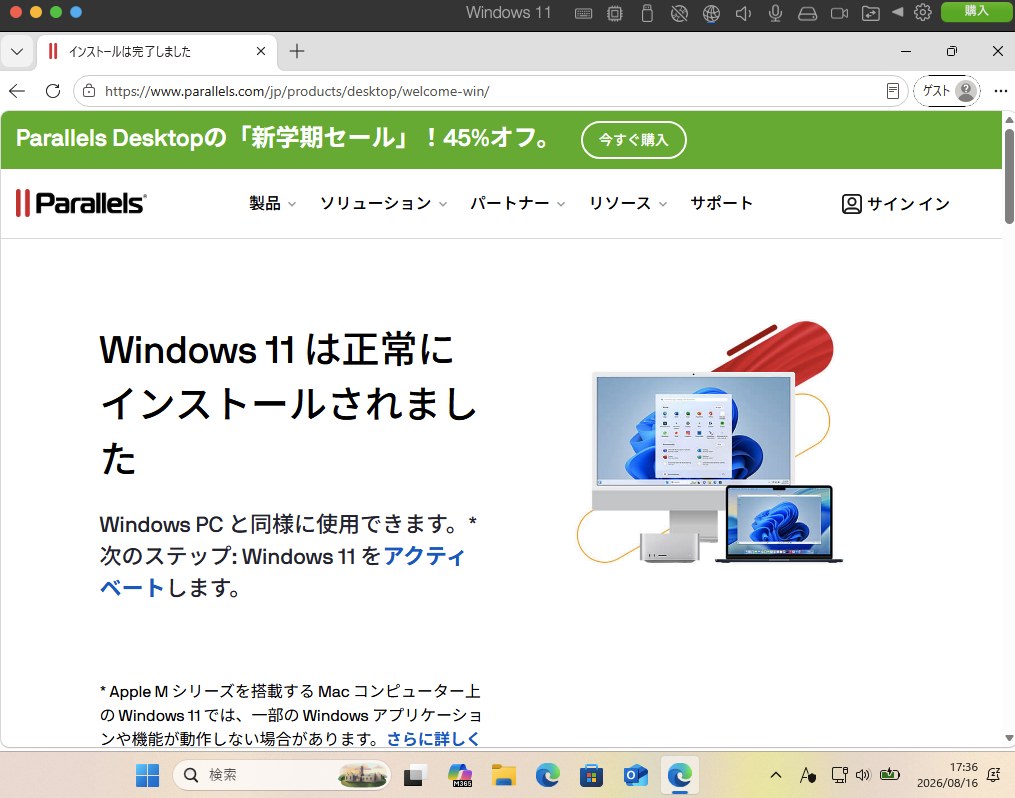Collapse Parallels toolbar with triangle arrow
The image size is (1015, 798).
pos(897,12)
